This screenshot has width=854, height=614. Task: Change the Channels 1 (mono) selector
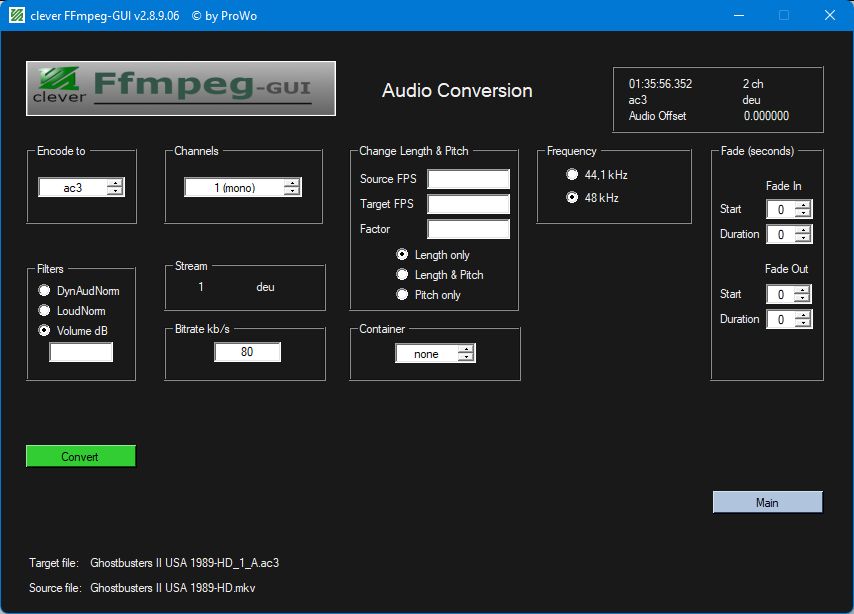[243, 187]
